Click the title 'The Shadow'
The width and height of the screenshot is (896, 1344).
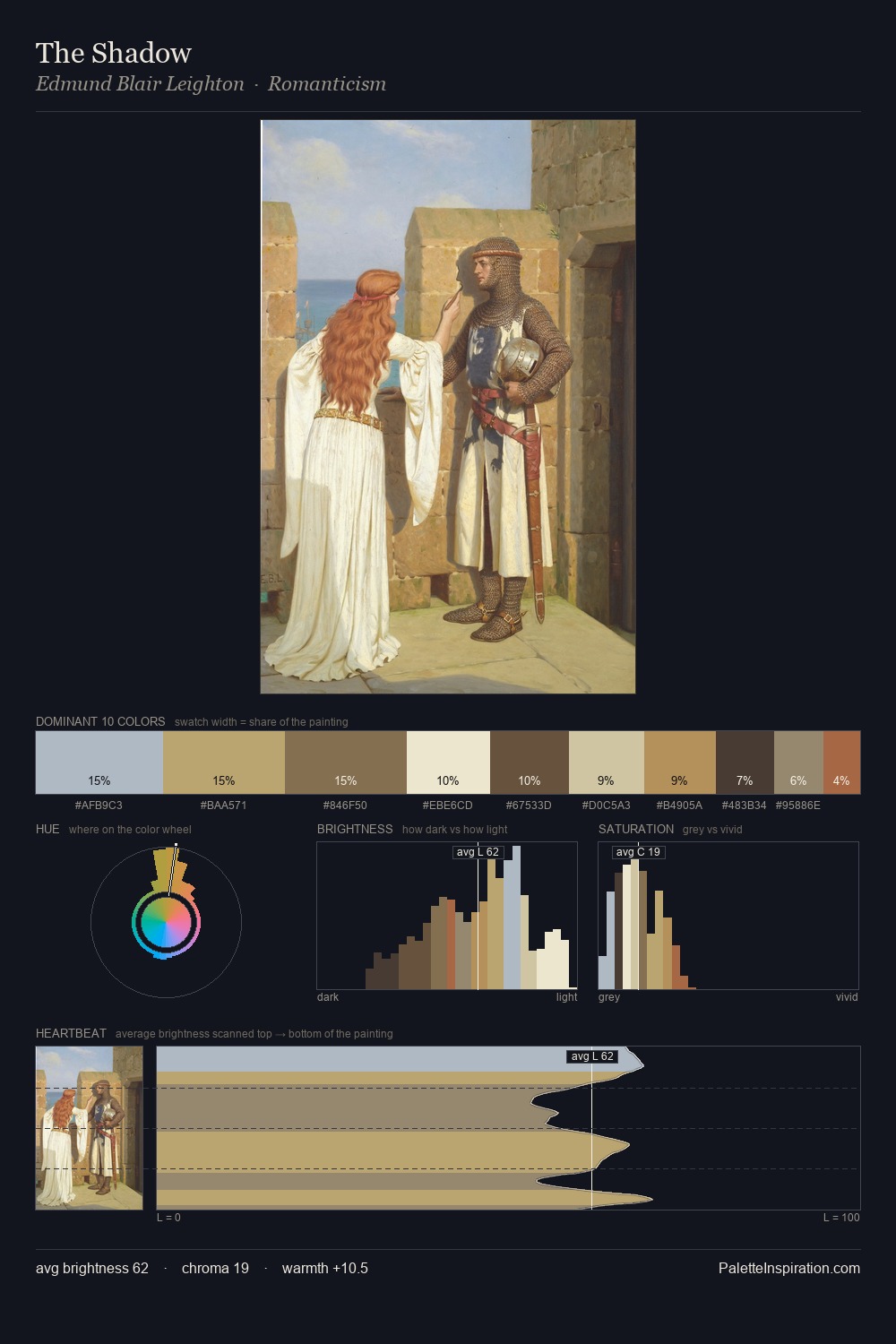114,53
